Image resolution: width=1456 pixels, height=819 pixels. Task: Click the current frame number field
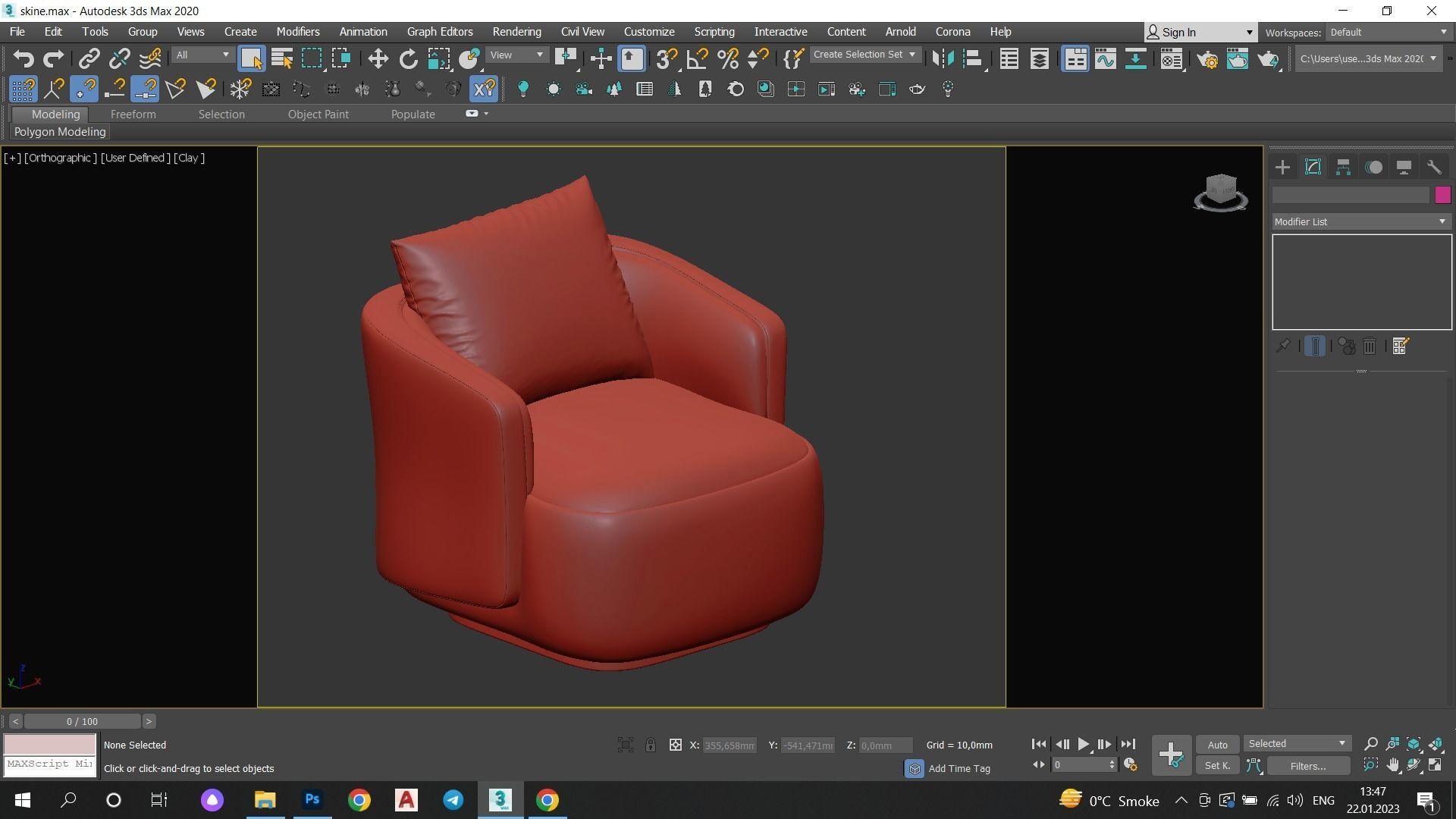pos(1080,765)
